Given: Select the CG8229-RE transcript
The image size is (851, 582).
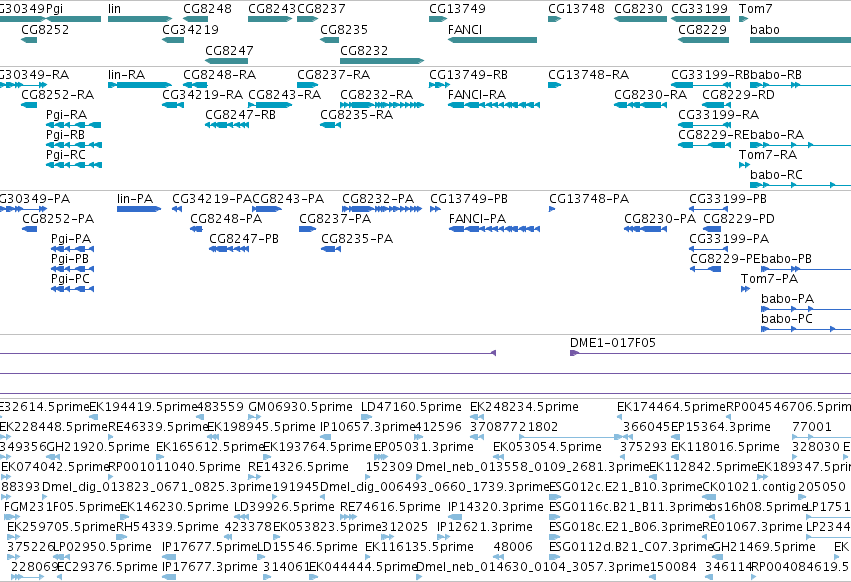Looking at the screenshot, I should pyautogui.click(x=704, y=145).
